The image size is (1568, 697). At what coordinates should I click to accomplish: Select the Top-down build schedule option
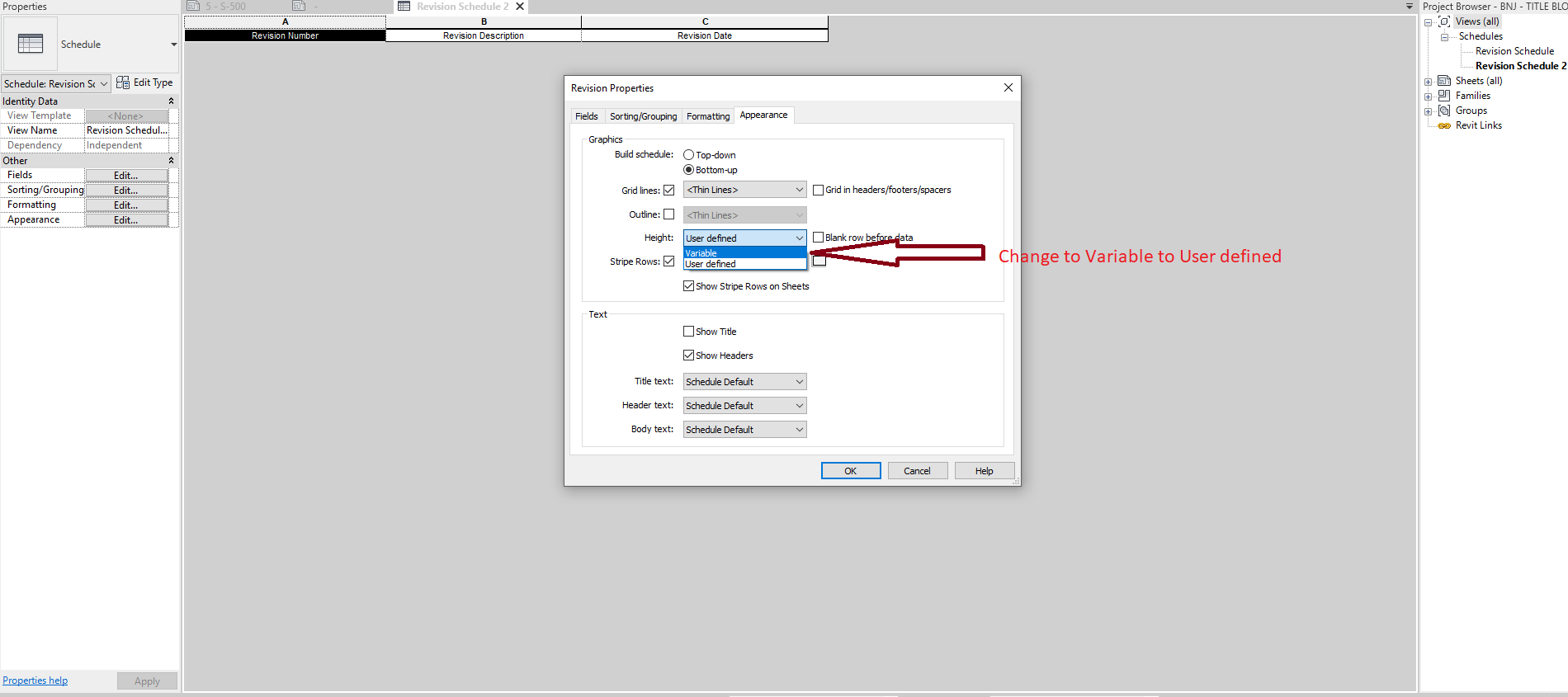tap(688, 155)
